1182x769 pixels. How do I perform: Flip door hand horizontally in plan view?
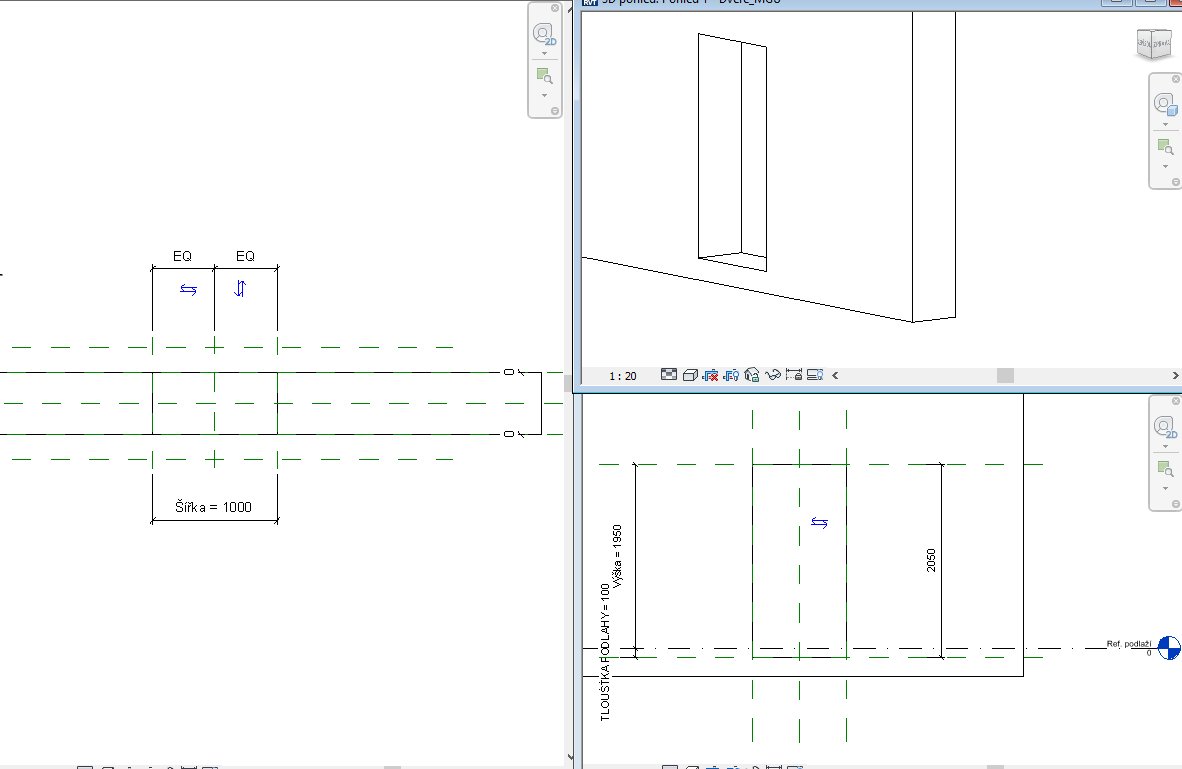(x=188, y=290)
